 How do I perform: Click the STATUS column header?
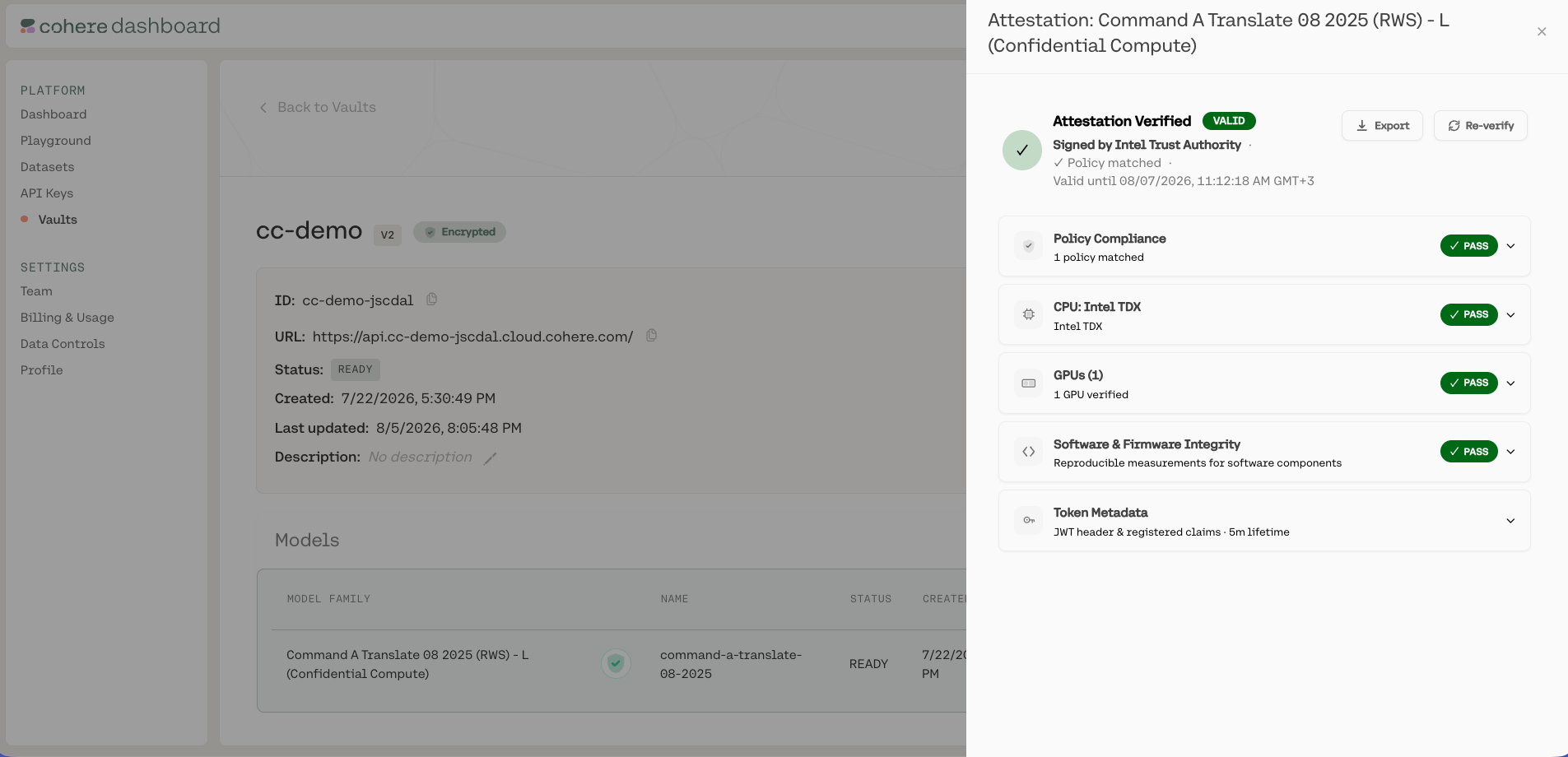(871, 599)
